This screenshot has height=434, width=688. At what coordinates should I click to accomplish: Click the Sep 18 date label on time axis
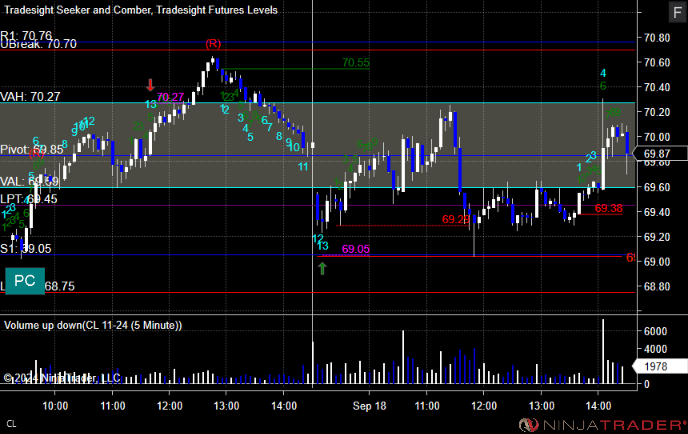click(x=369, y=406)
